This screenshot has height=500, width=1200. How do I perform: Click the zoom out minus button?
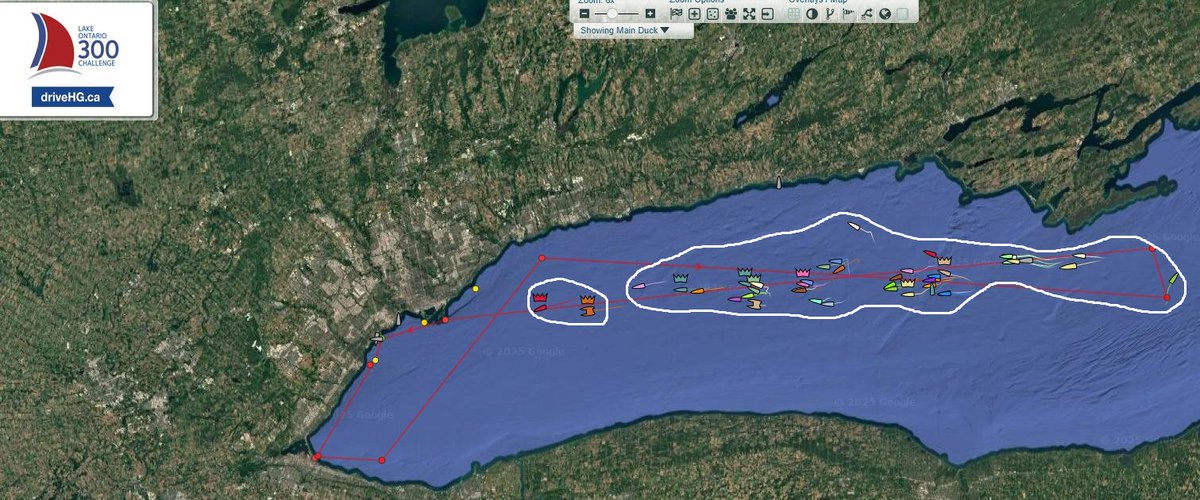pos(584,14)
